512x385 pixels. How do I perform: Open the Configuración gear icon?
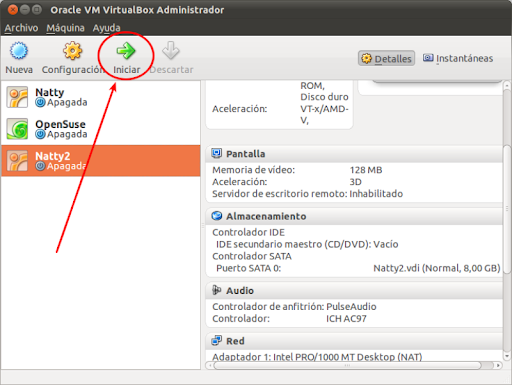click(x=72, y=51)
